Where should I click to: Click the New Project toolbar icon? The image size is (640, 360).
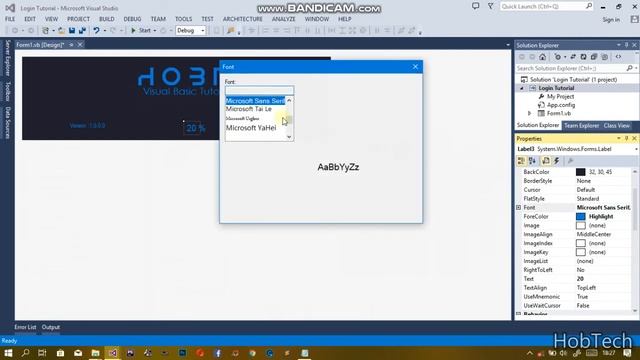coord(46,31)
